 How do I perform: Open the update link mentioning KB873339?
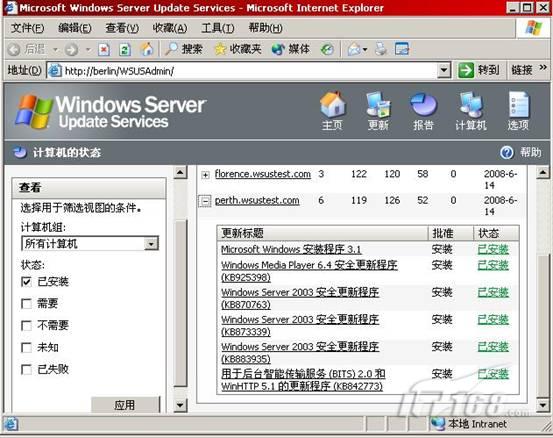(300, 325)
